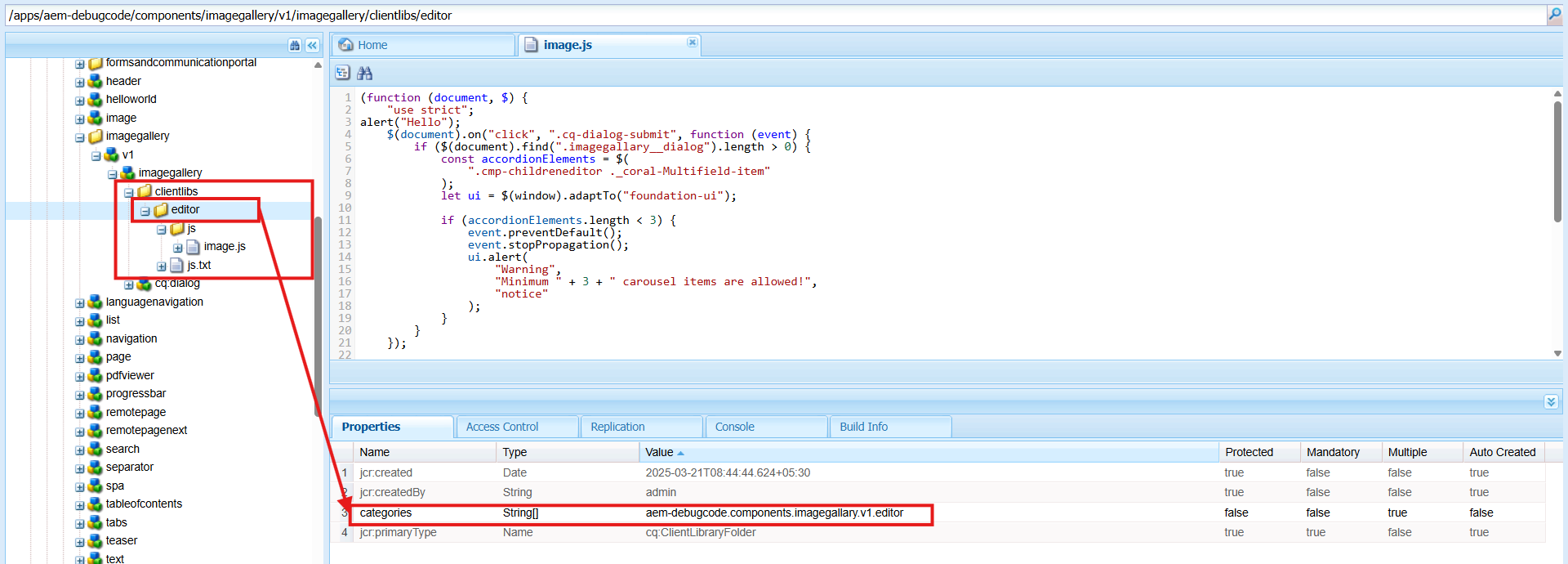Screen dimensions: 1568x564
Task: Click the image.js file icon in tree
Action: pos(194,247)
